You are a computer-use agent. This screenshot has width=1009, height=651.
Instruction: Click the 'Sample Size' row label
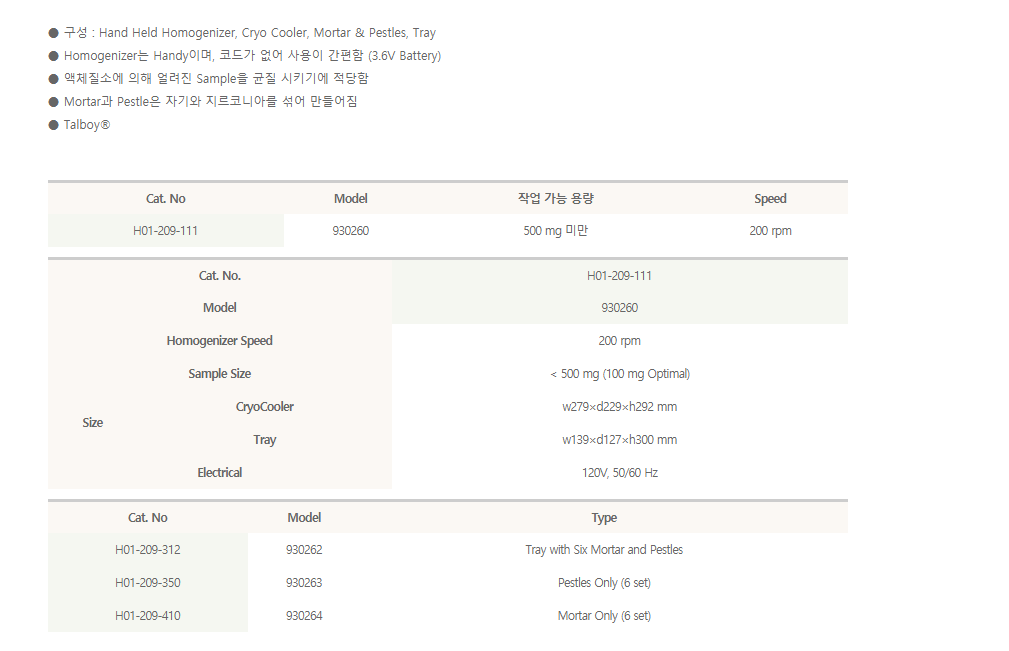click(219, 374)
